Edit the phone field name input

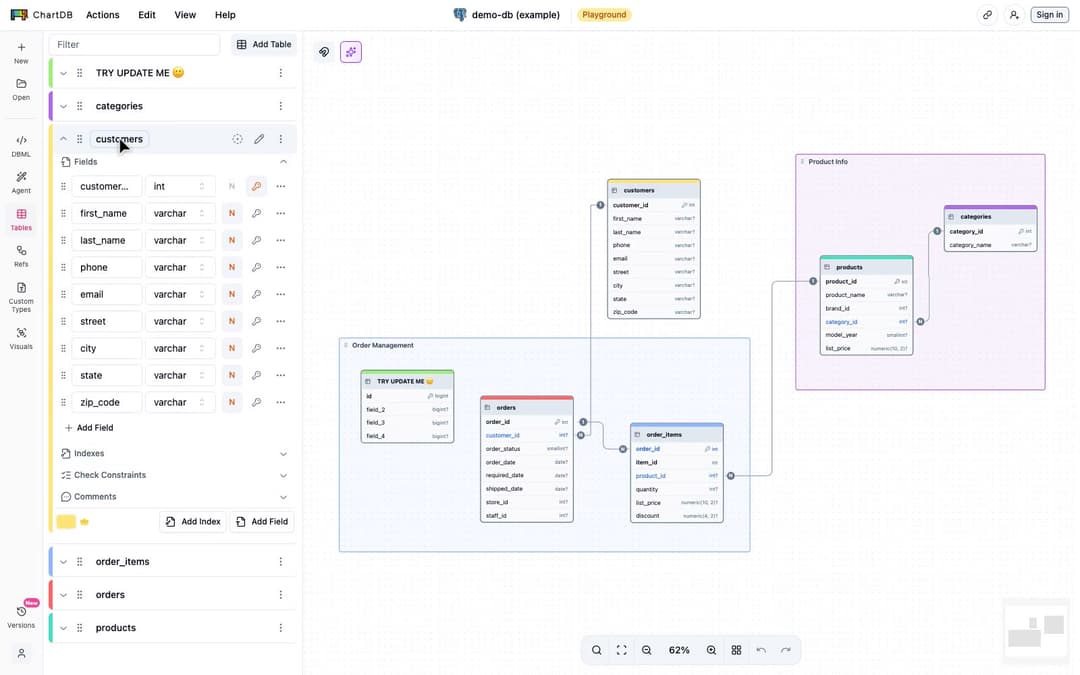point(107,267)
